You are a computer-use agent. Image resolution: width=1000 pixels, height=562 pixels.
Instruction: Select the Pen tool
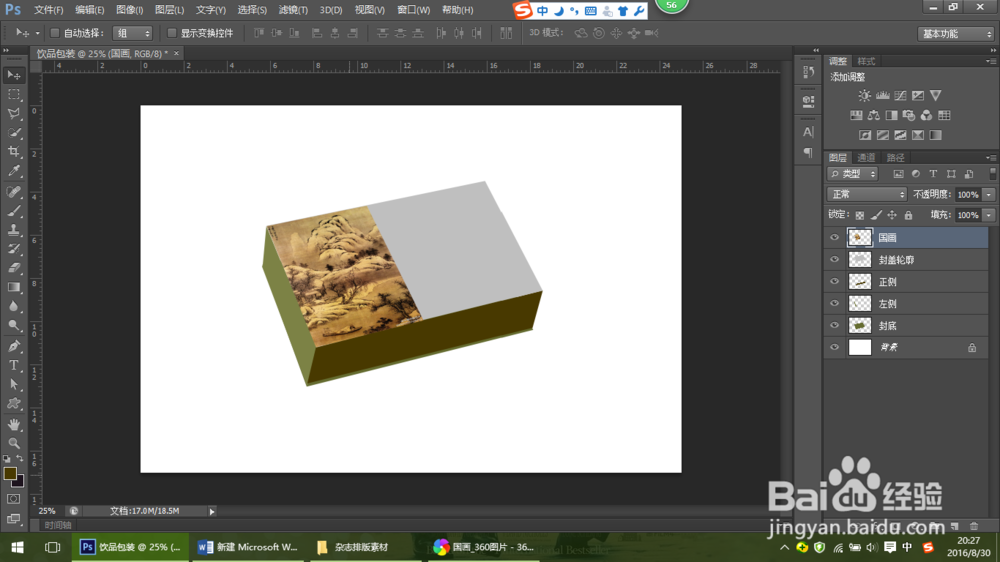coord(13,346)
